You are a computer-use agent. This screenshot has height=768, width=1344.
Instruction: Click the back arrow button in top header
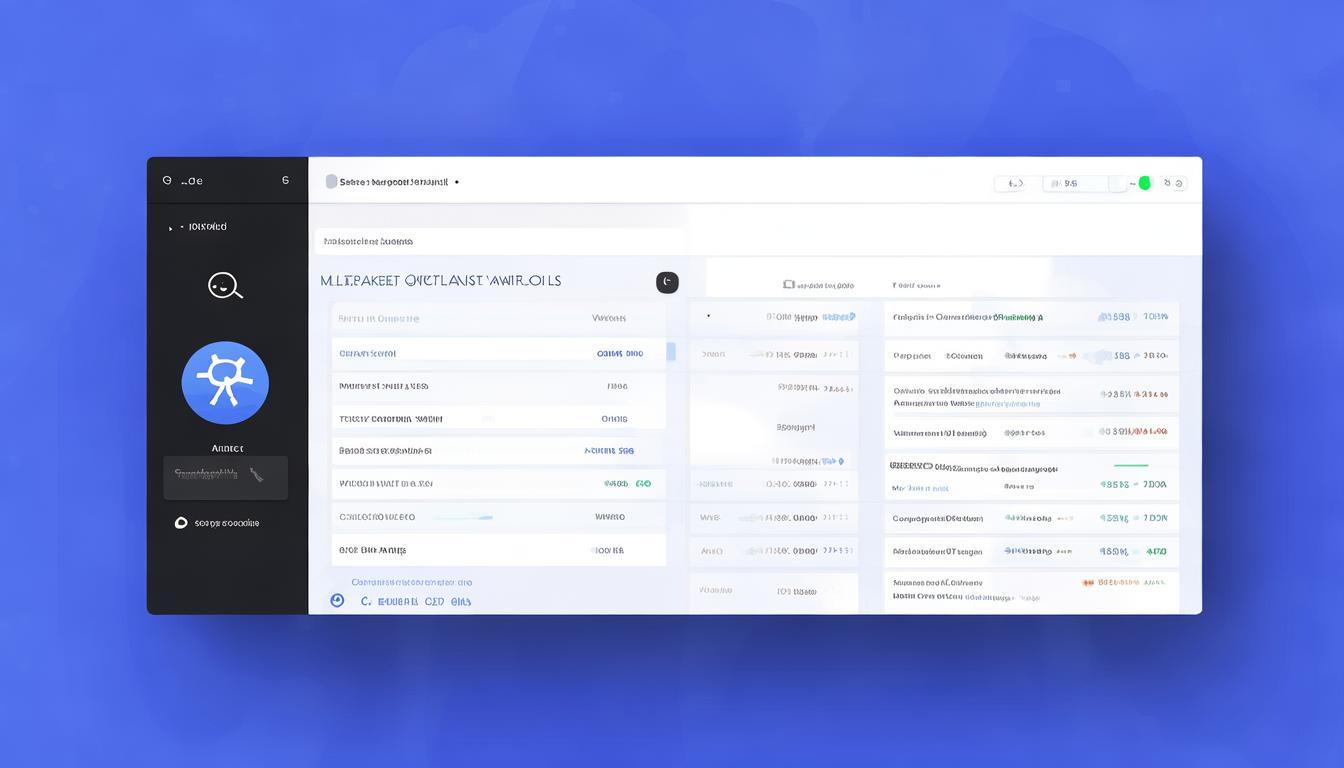tap(1010, 183)
